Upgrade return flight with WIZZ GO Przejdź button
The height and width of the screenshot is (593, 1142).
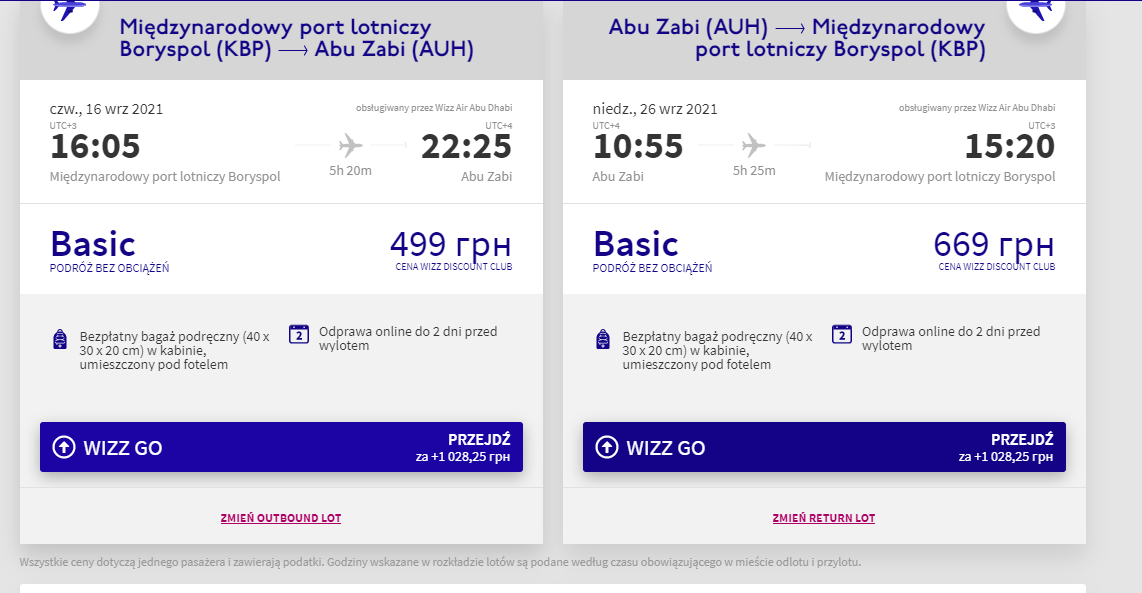pos(824,447)
